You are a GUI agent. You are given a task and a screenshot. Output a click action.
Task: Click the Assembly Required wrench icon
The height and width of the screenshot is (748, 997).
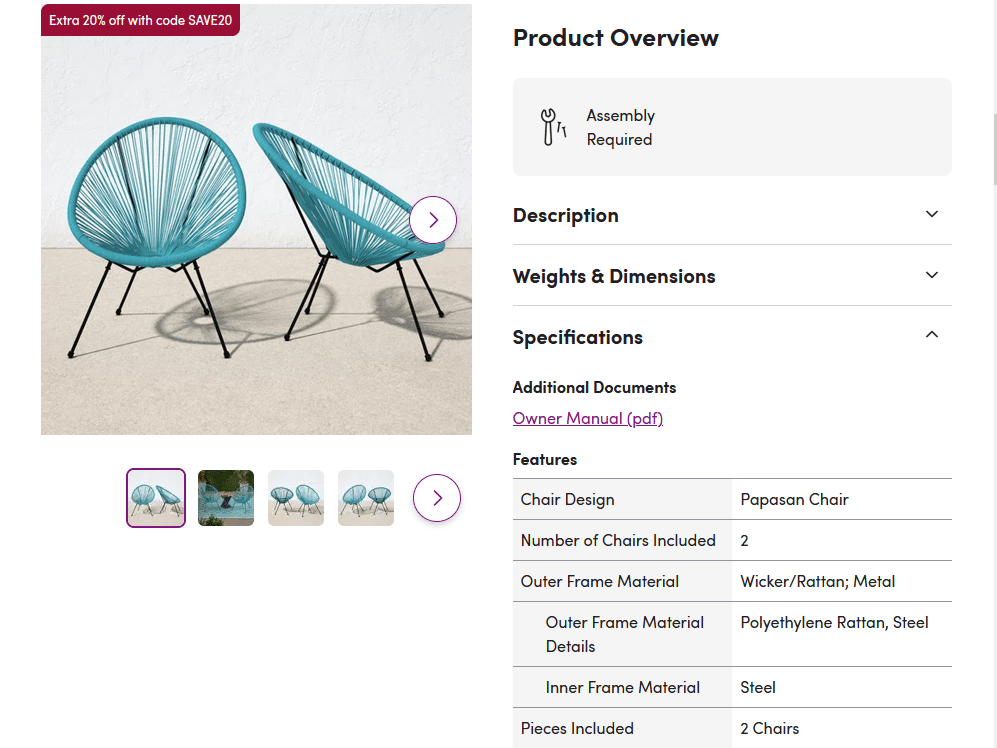[553, 126]
